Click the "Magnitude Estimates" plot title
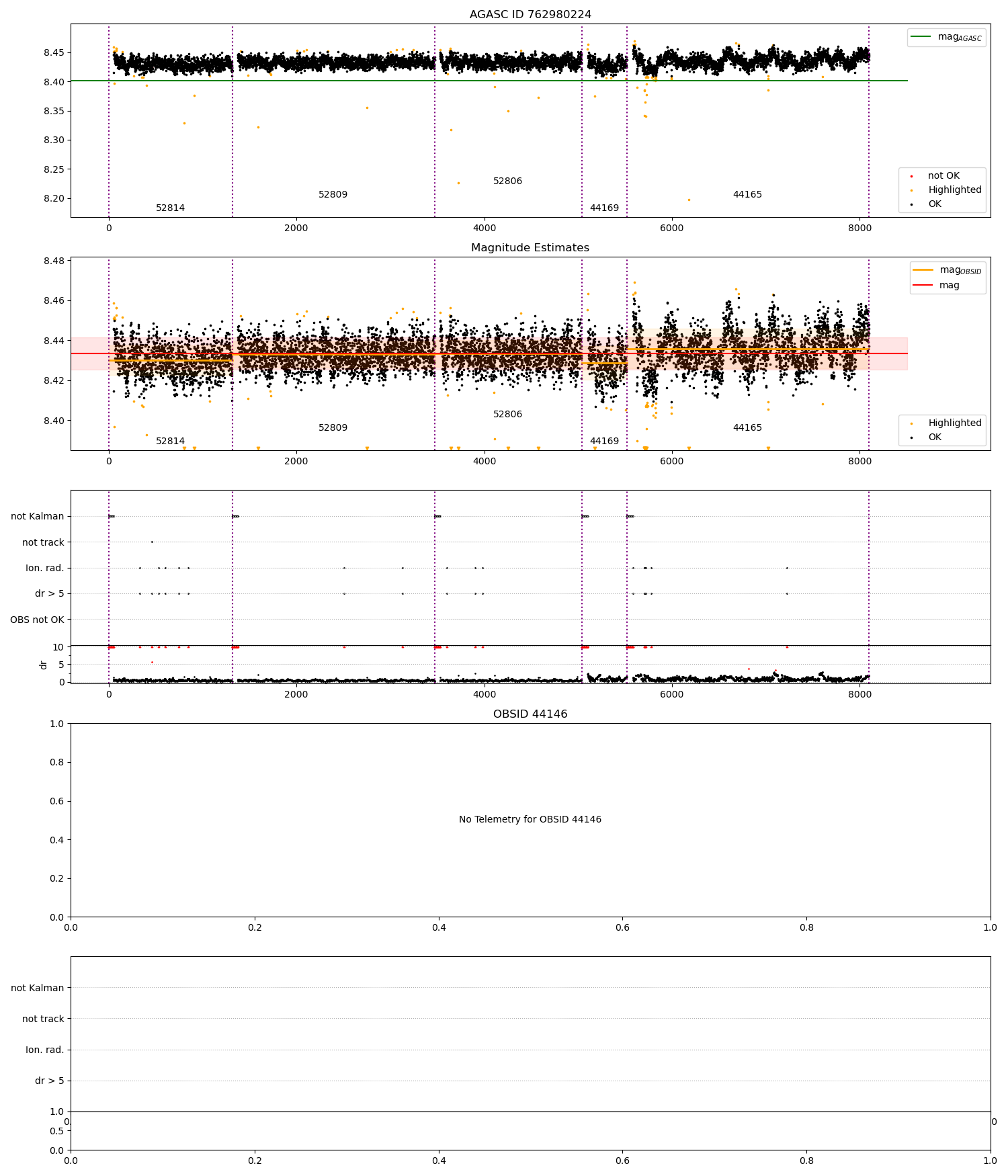This screenshot has height=1176, width=1008. tap(530, 248)
